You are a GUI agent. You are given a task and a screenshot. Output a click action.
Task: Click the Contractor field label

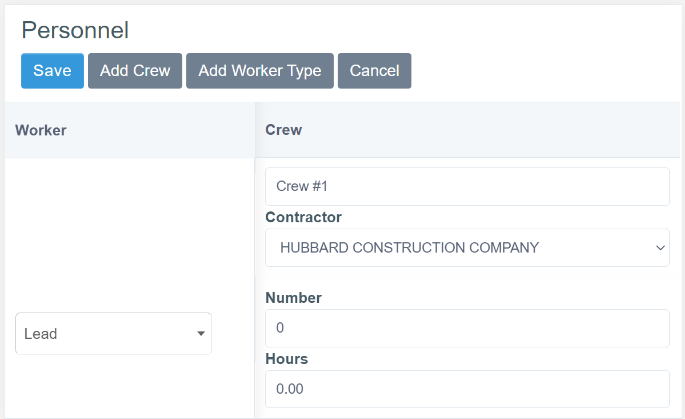(x=303, y=217)
